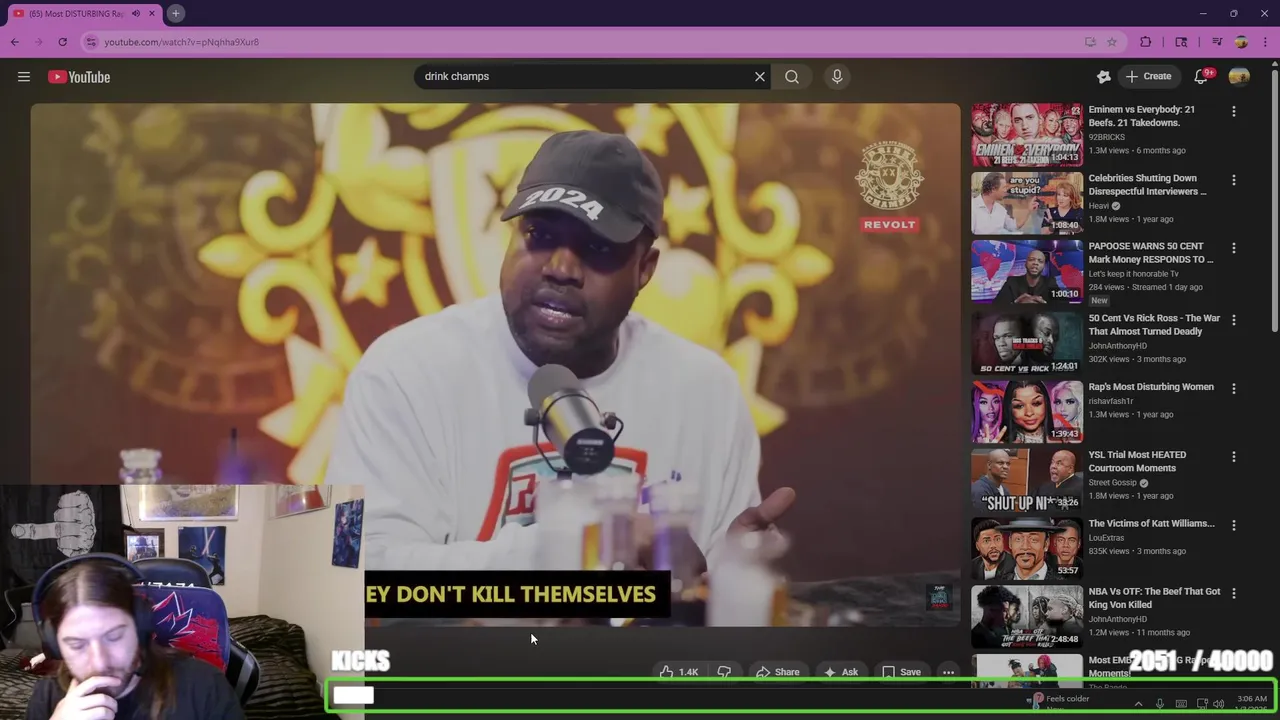Clear the search box with X
The width and height of the screenshot is (1280, 720).
760,77
